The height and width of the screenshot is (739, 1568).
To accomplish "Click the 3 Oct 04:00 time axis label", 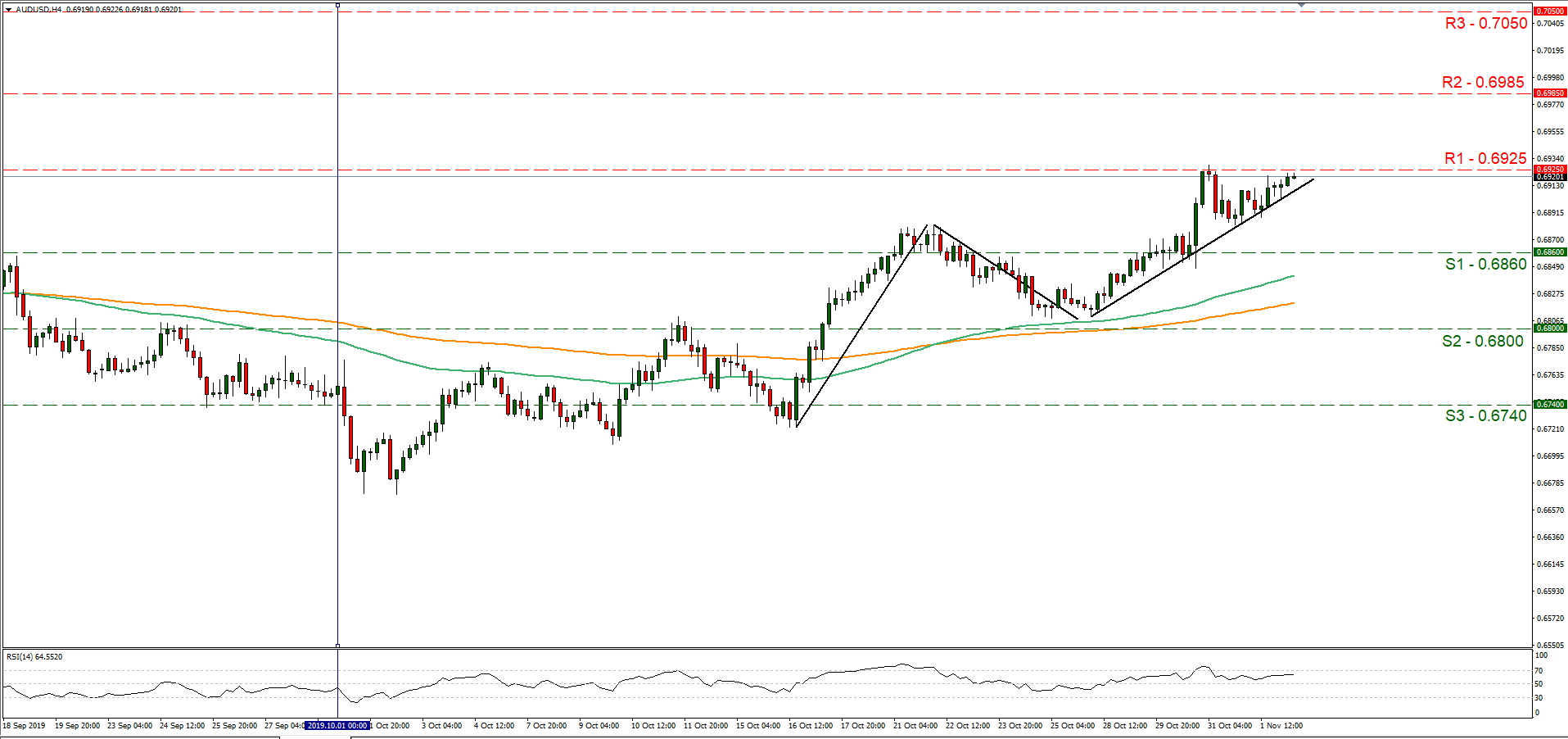I will pyautogui.click(x=442, y=726).
